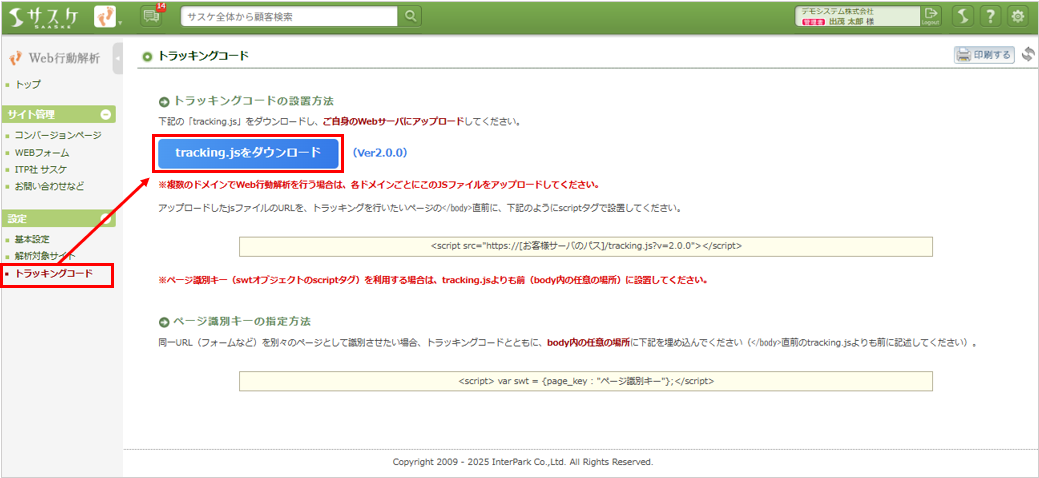Open the Saaske S icon in header

pyautogui.click(x=963, y=17)
